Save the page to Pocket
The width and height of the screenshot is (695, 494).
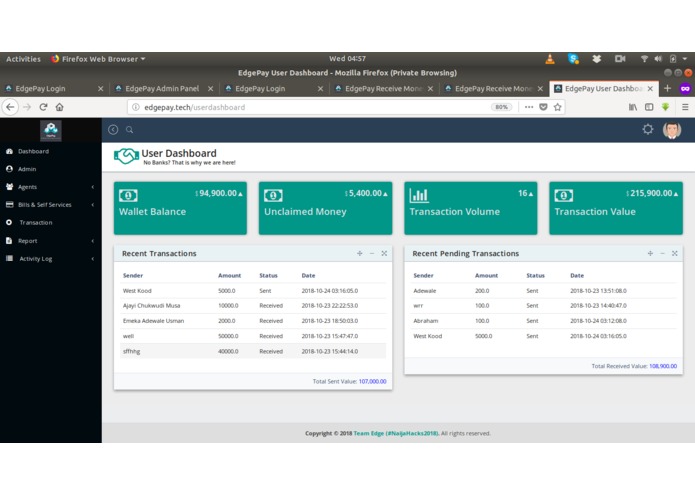pos(543,107)
